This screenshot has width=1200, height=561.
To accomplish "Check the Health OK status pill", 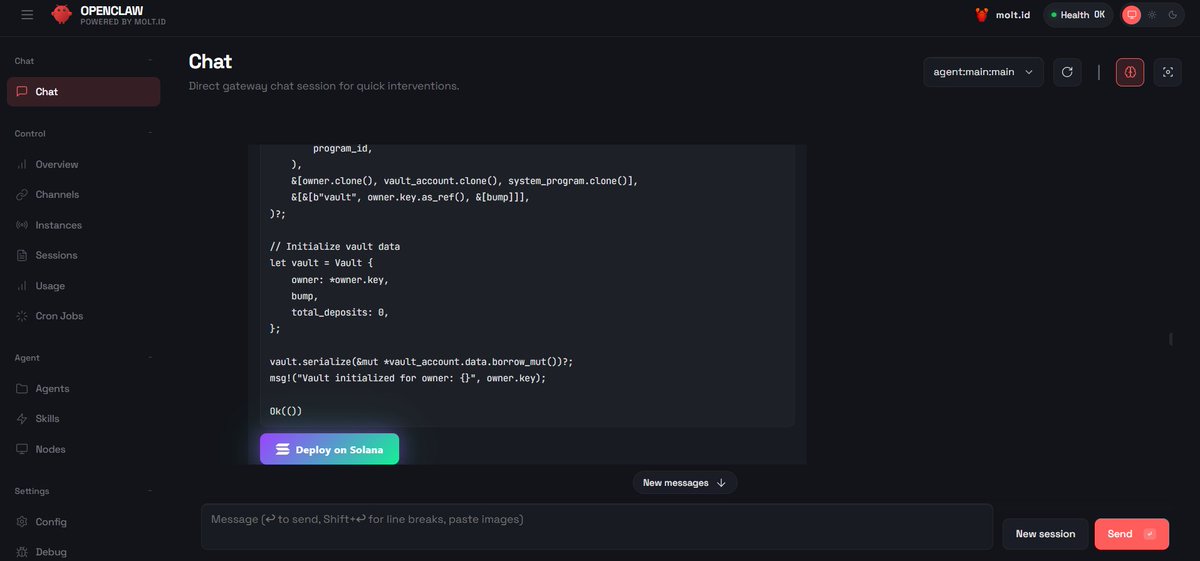I will 1078,15.
